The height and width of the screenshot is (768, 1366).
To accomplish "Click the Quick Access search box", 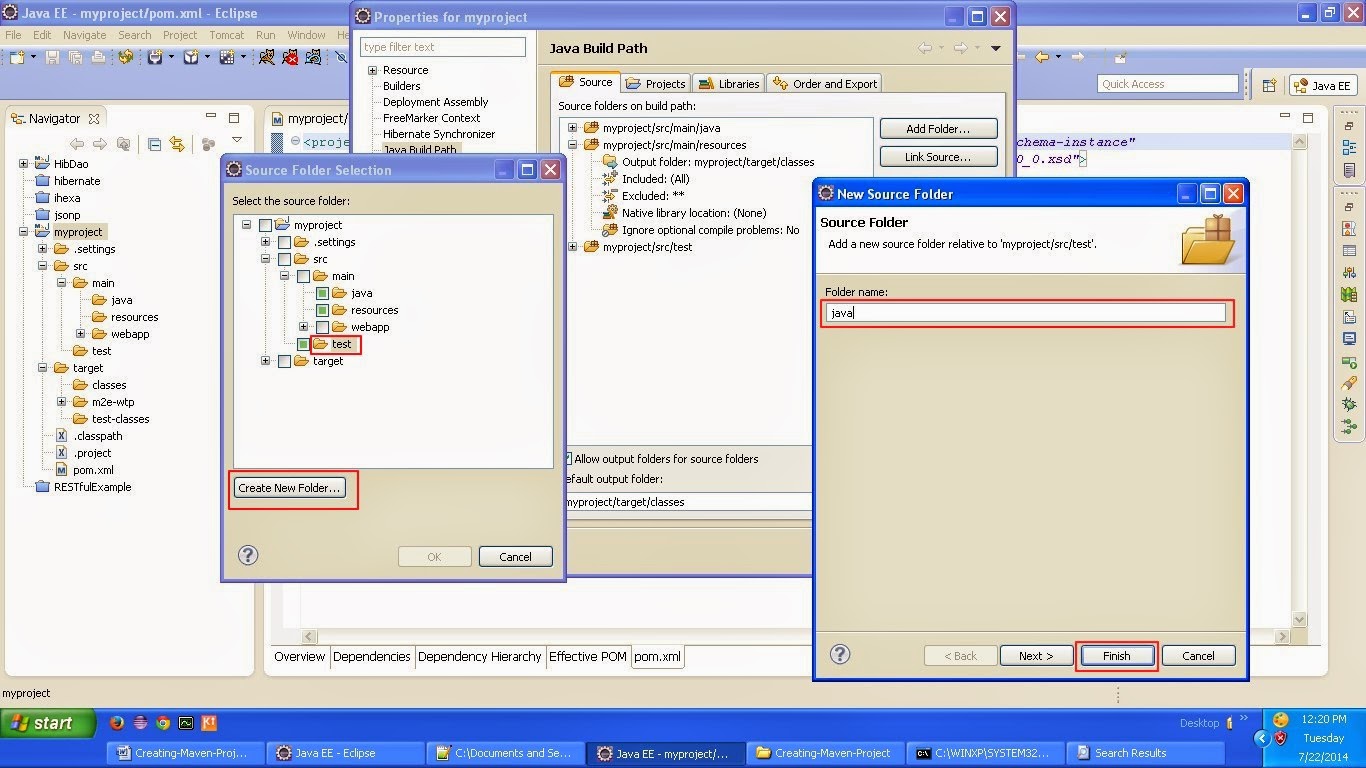I will [x=1167, y=84].
